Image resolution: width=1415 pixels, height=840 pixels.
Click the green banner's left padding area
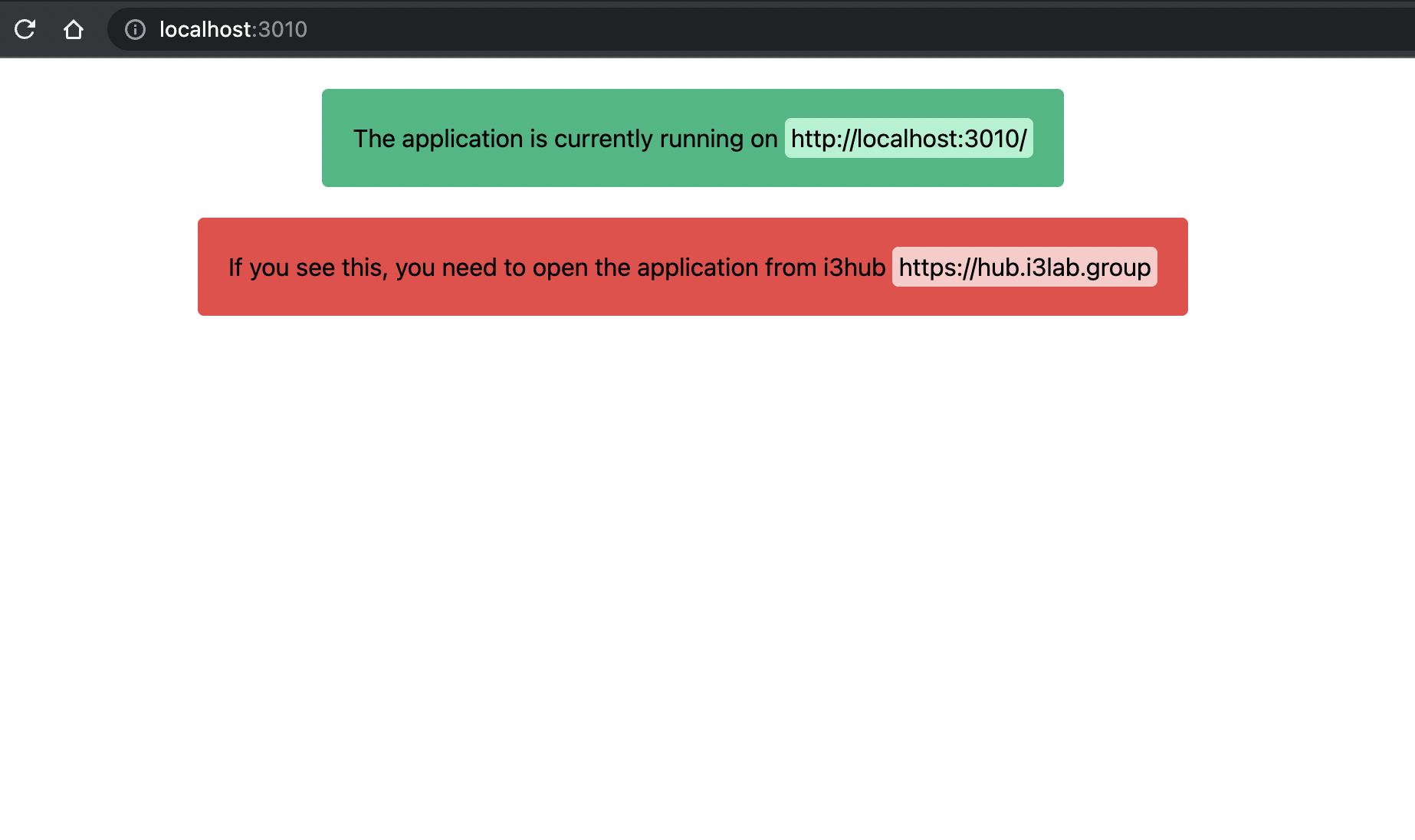click(336, 139)
